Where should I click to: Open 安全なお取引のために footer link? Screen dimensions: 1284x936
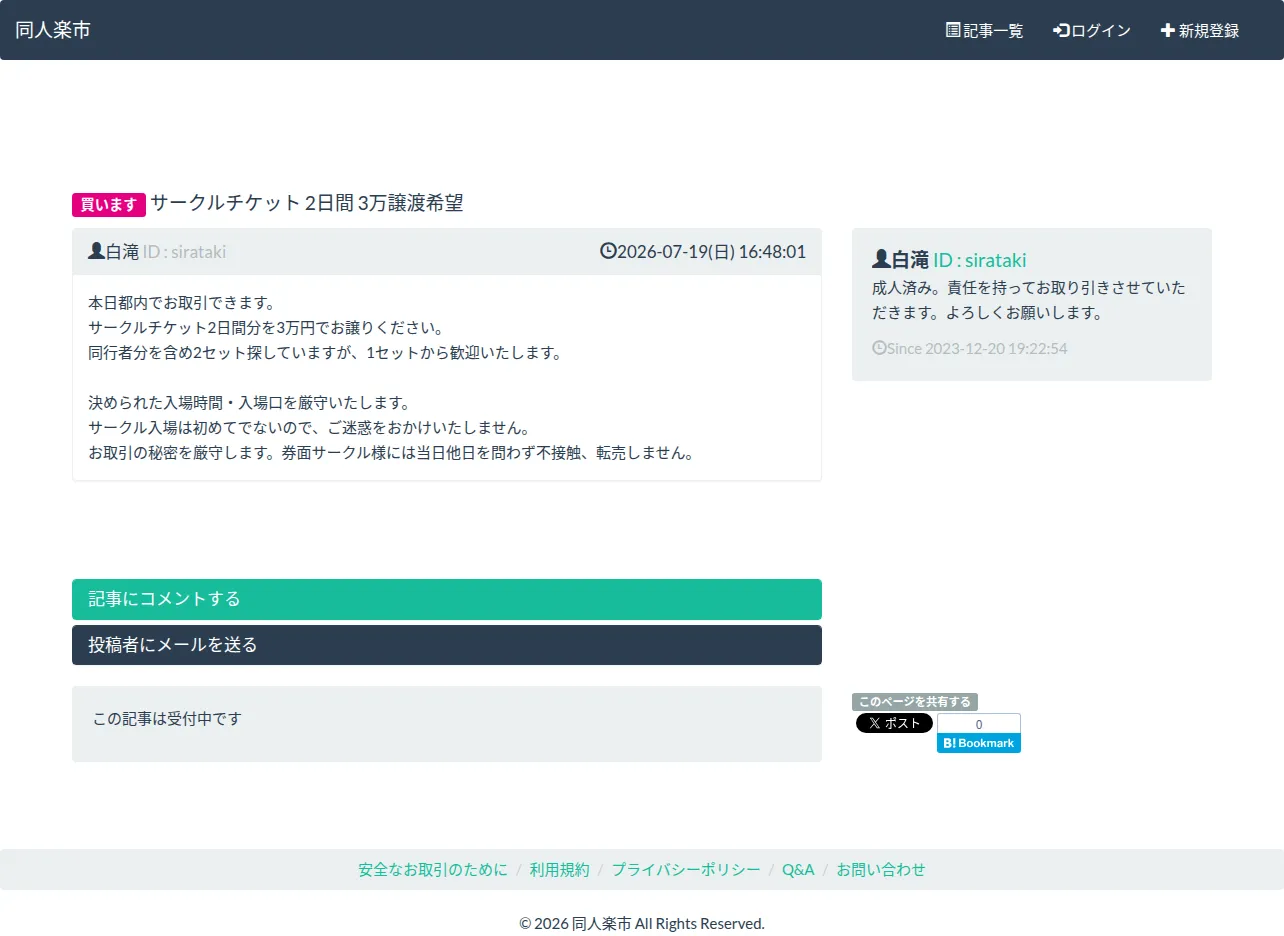(x=433, y=869)
